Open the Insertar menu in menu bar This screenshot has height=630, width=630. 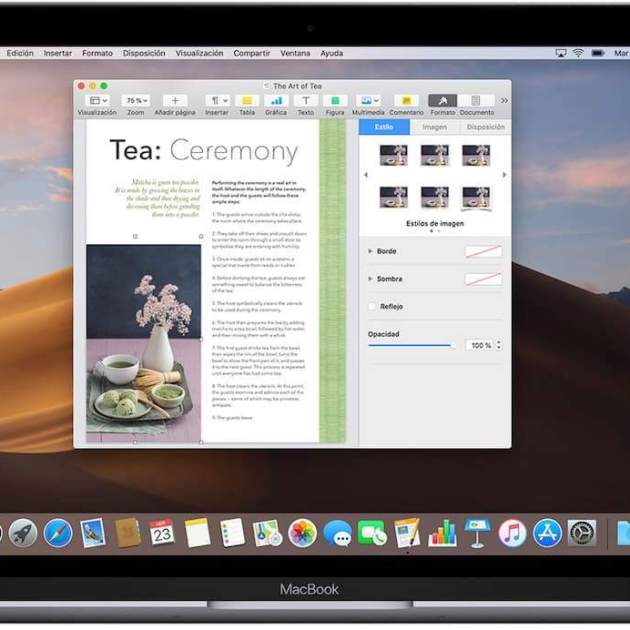[58, 53]
